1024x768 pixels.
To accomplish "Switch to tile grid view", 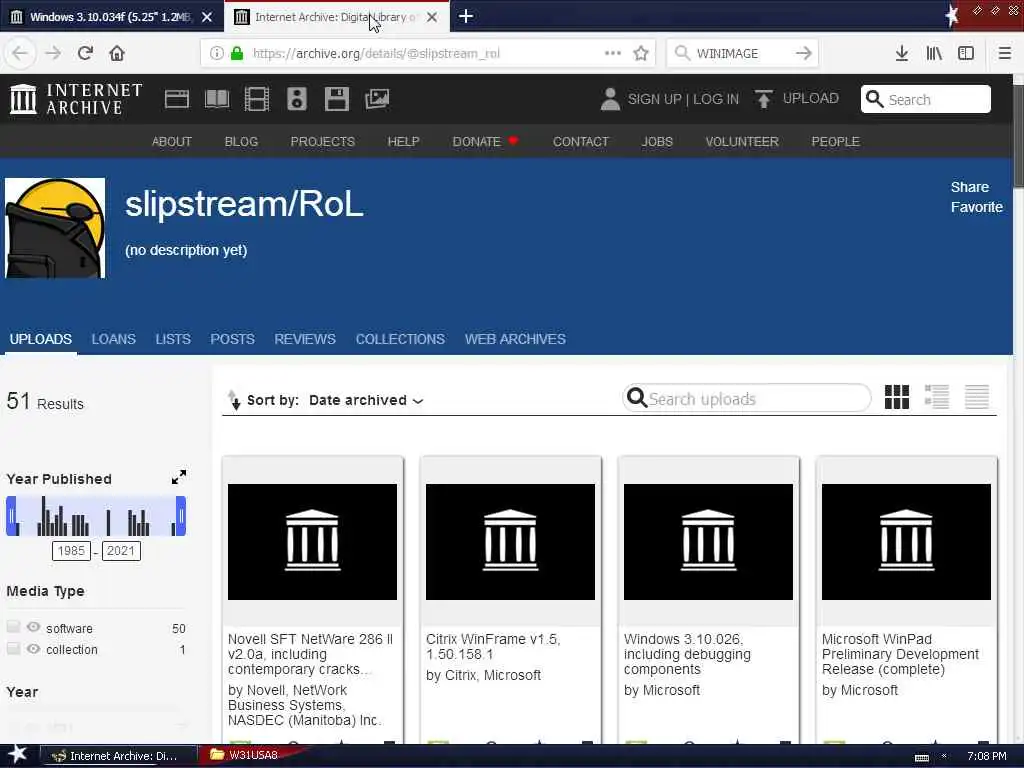I will (x=897, y=396).
